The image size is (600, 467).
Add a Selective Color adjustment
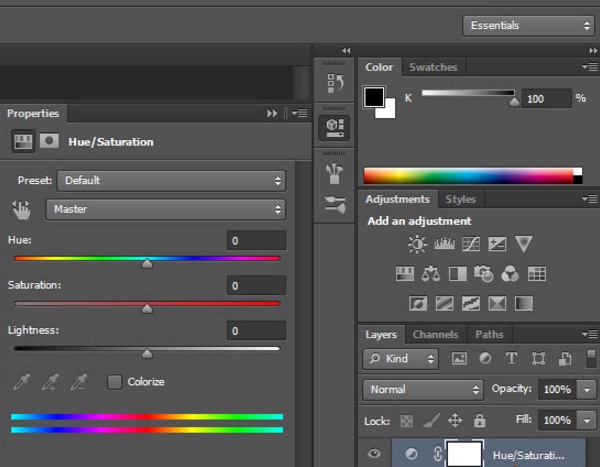(497, 304)
